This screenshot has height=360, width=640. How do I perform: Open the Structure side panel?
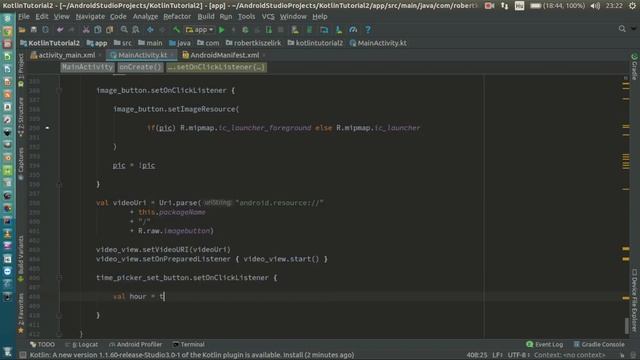(21, 117)
